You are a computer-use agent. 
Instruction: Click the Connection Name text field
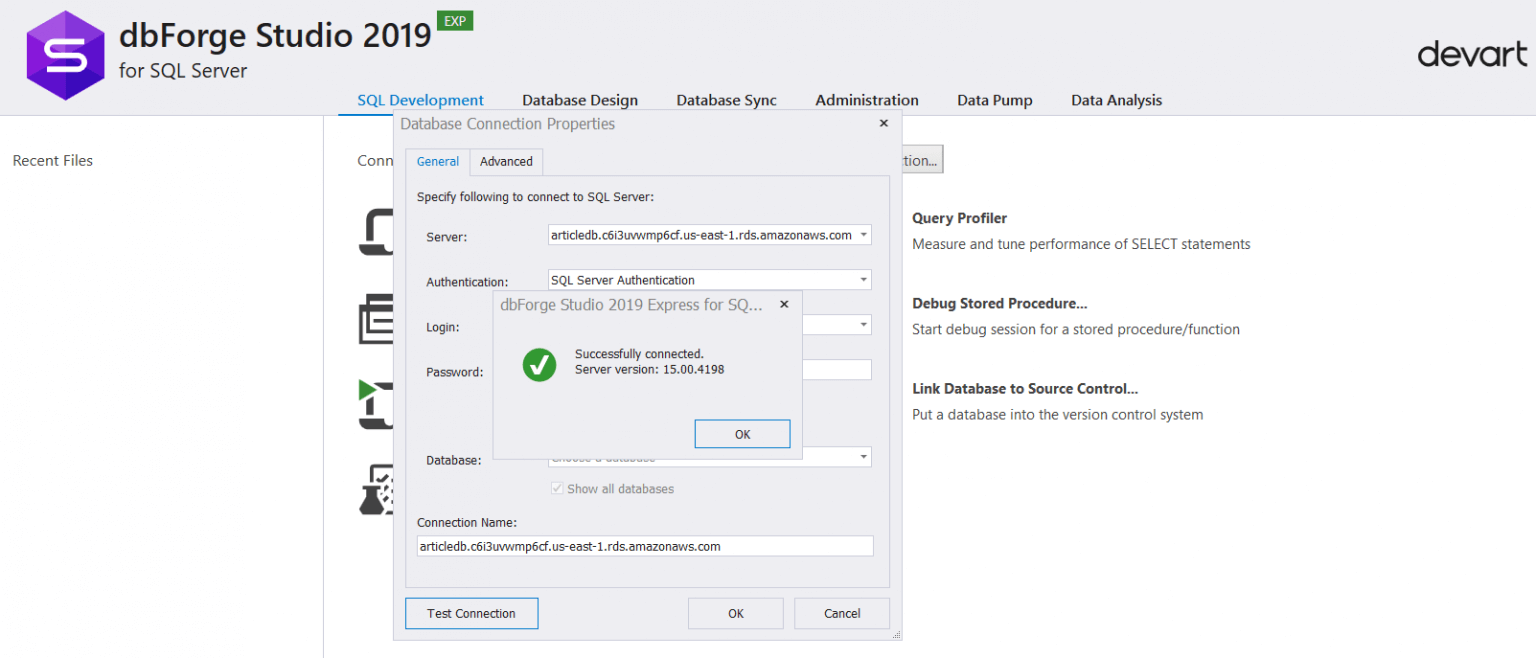[x=645, y=546]
